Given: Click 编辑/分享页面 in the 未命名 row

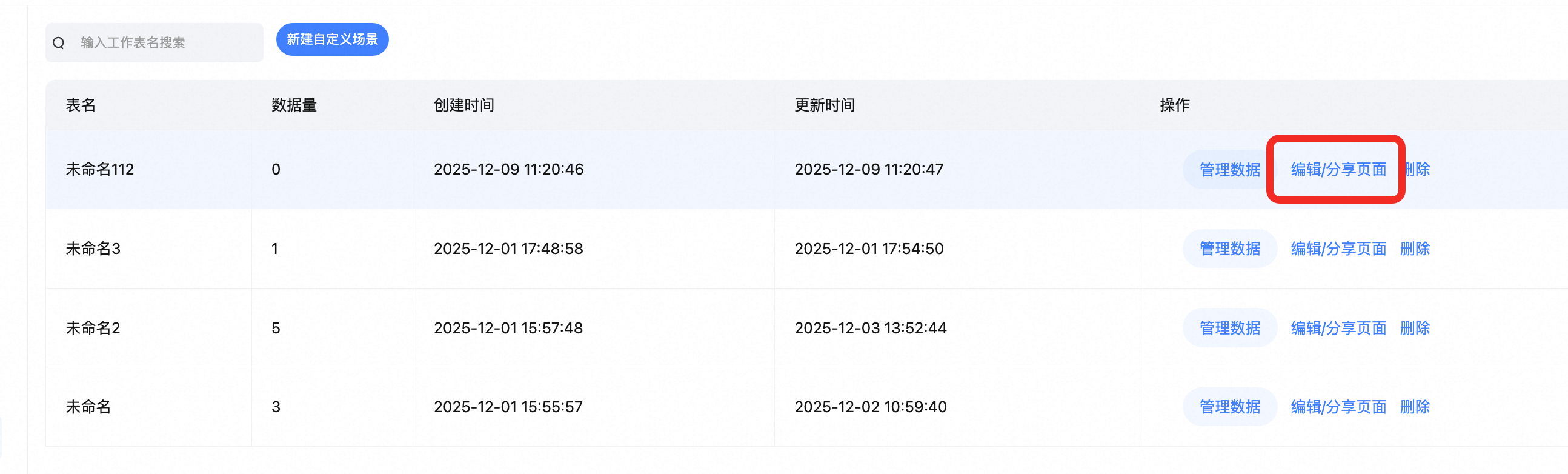Looking at the screenshot, I should point(1338,406).
